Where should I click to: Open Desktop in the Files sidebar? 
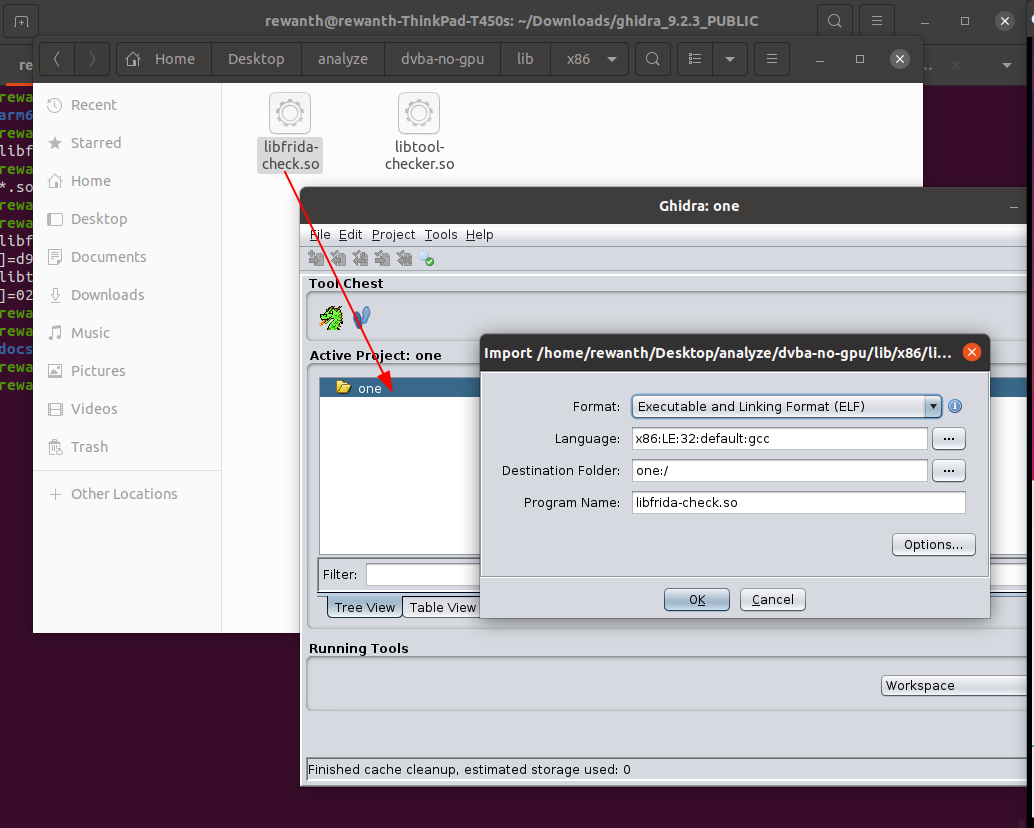[127, 219]
